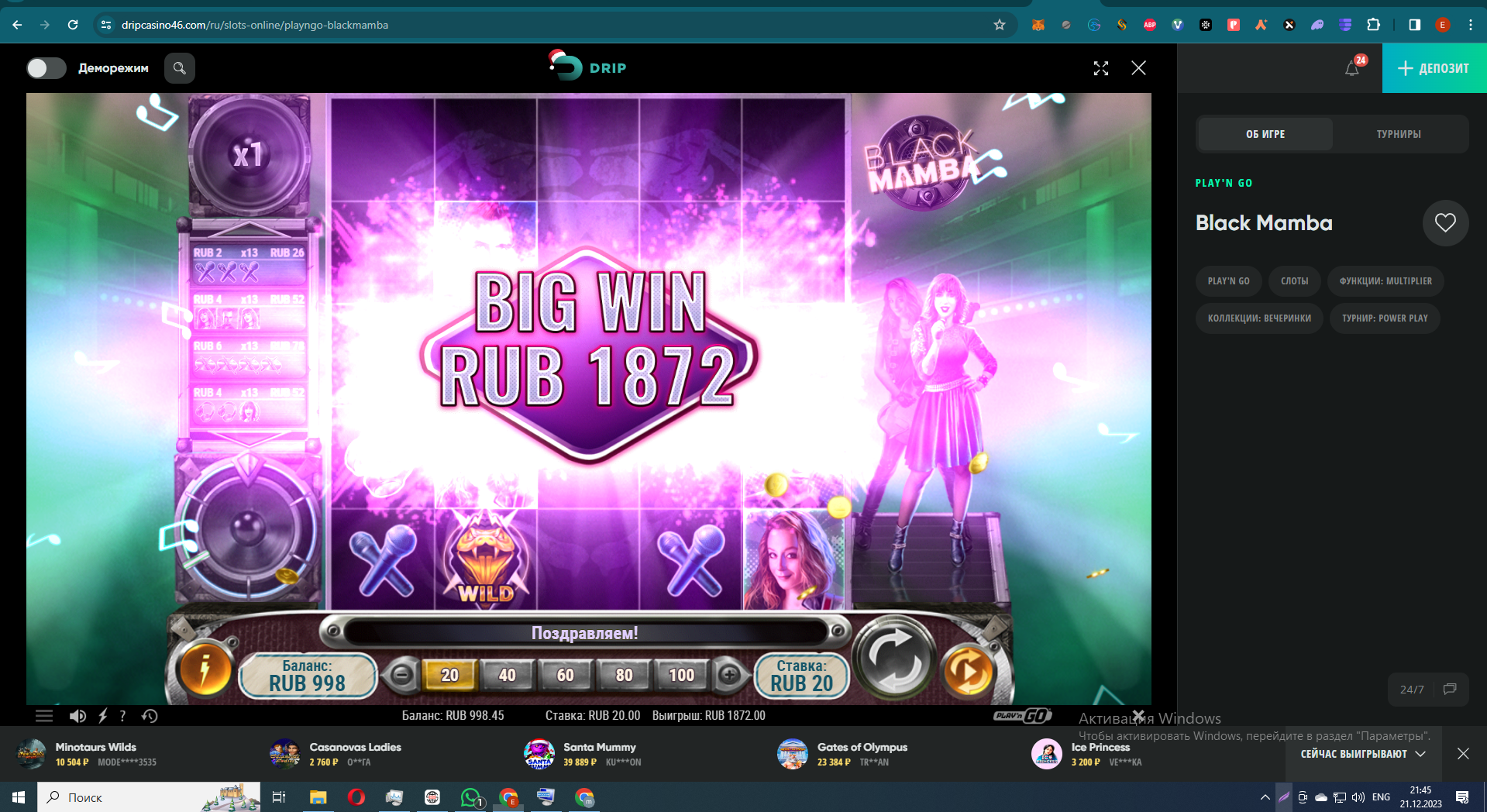Enter fullscreen game mode
This screenshot has width=1487, height=812.
click(x=1100, y=68)
